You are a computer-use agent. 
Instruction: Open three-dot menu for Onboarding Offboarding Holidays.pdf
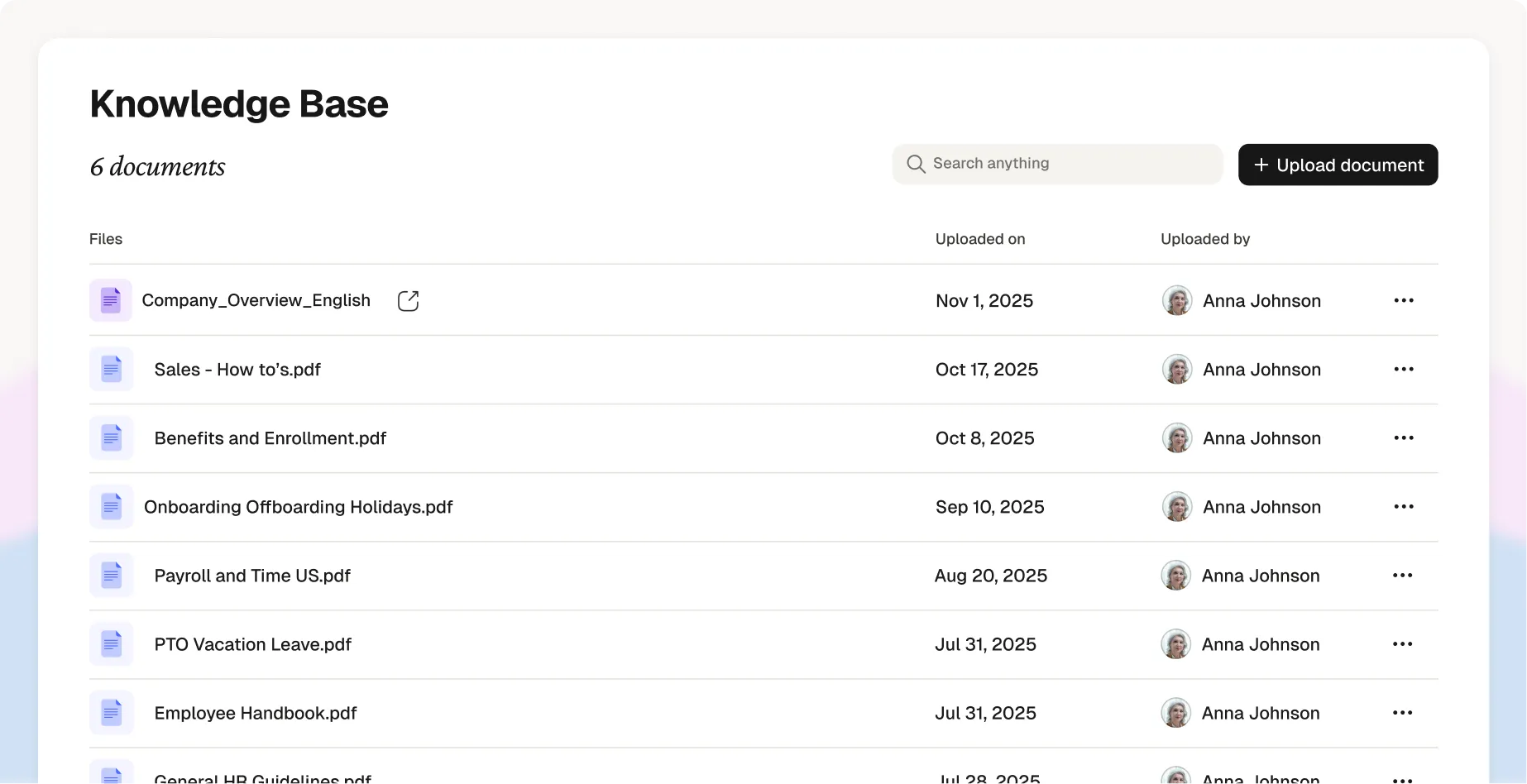click(1404, 506)
